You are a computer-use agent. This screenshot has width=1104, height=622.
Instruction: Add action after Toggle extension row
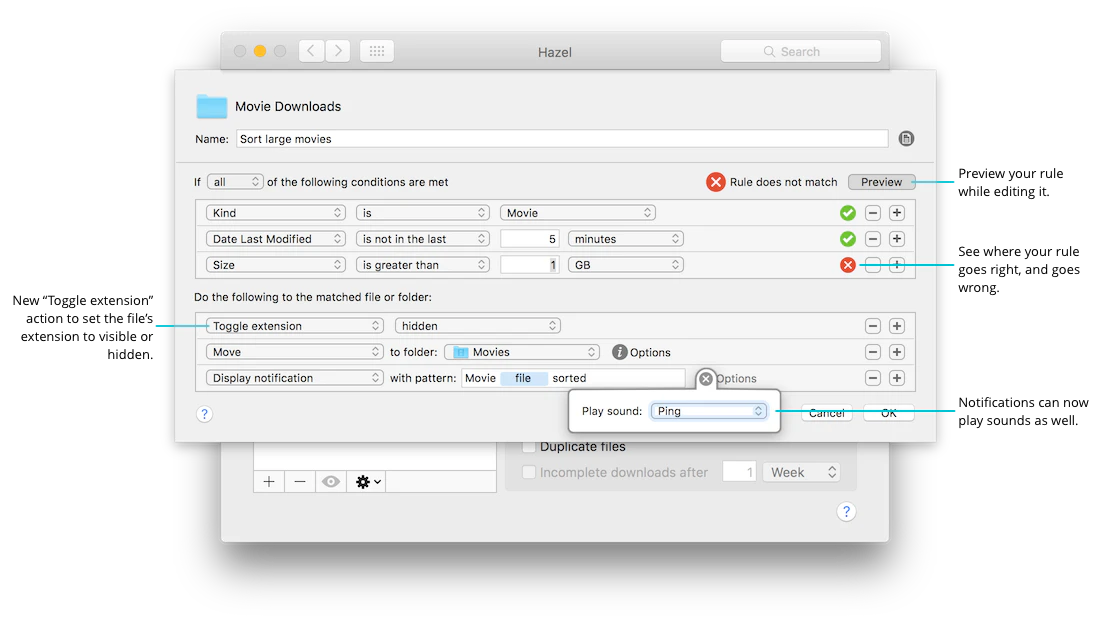click(896, 326)
